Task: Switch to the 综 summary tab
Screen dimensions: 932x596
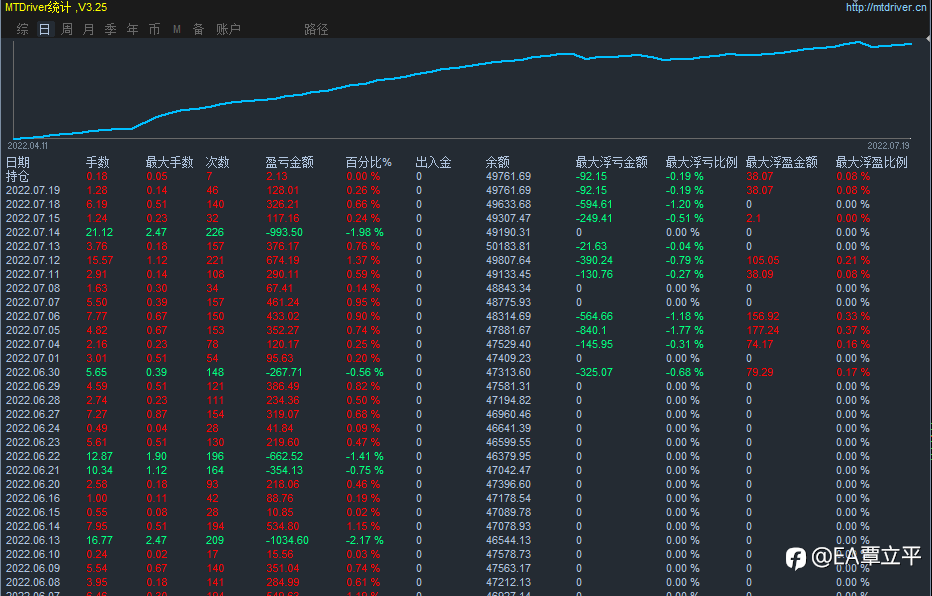Action: pos(23,29)
